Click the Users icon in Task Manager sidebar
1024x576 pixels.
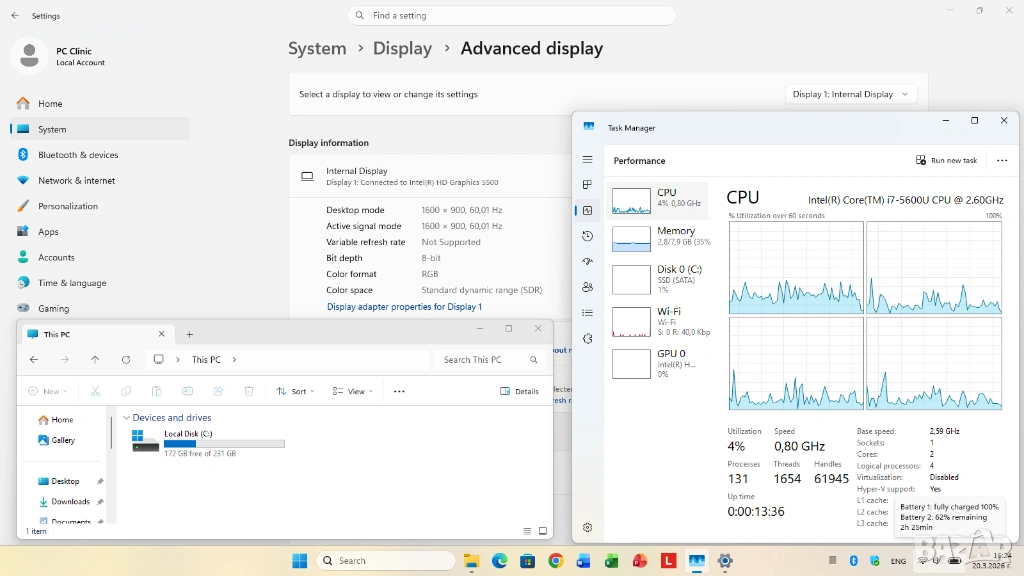point(587,287)
